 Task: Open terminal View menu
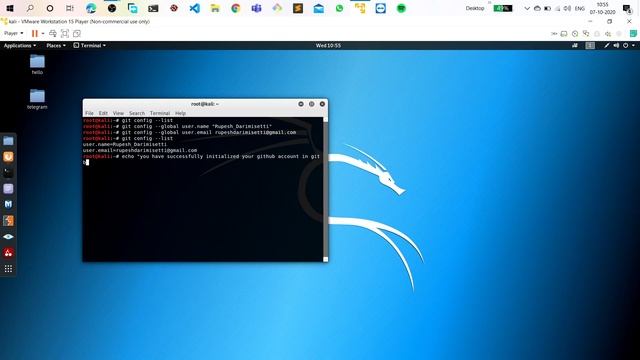118,113
